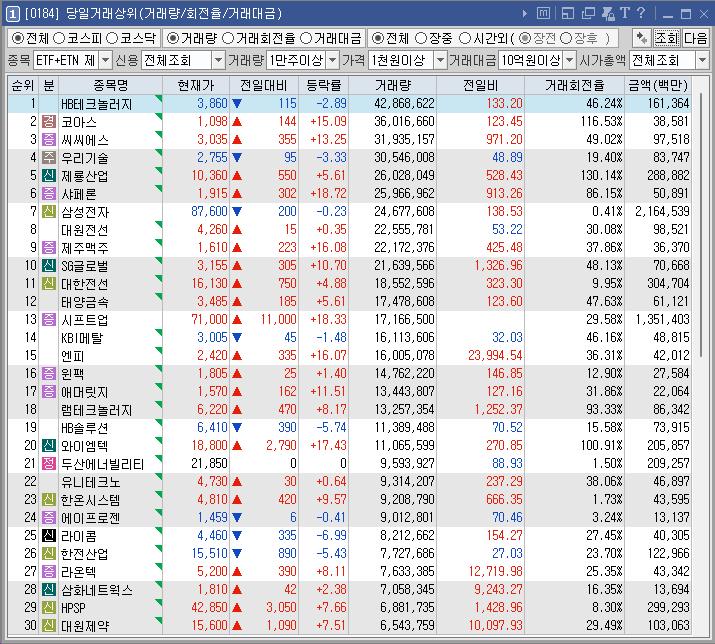Click the linked arrows icon beside 조회
The image size is (715, 644).
pyautogui.click(x=642, y=38)
